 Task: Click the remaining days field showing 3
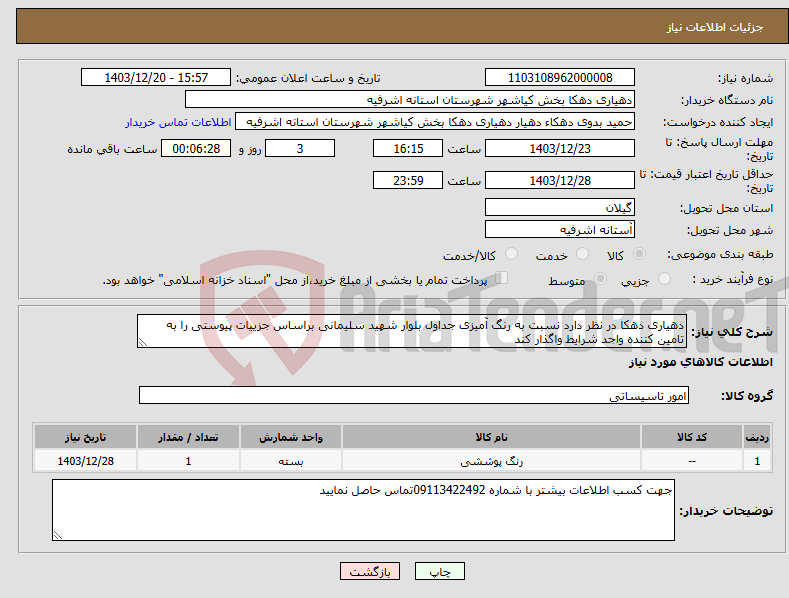[x=300, y=148]
